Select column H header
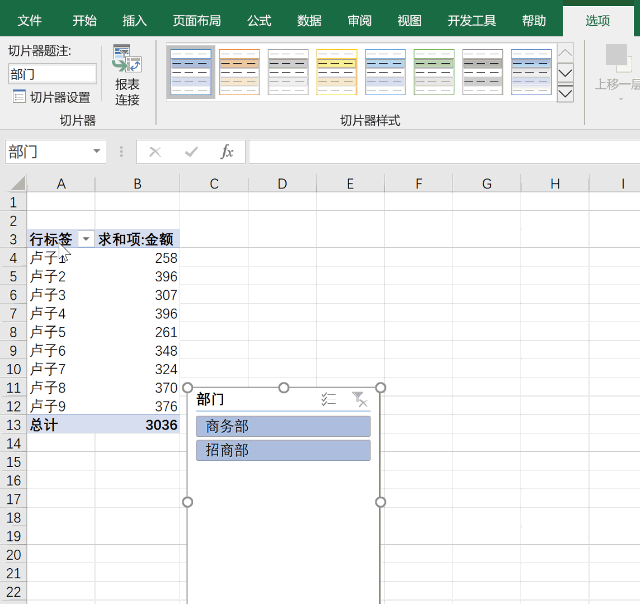Image resolution: width=640 pixels, height=604 pixels. pyautogui.click(x=555, y=184)
